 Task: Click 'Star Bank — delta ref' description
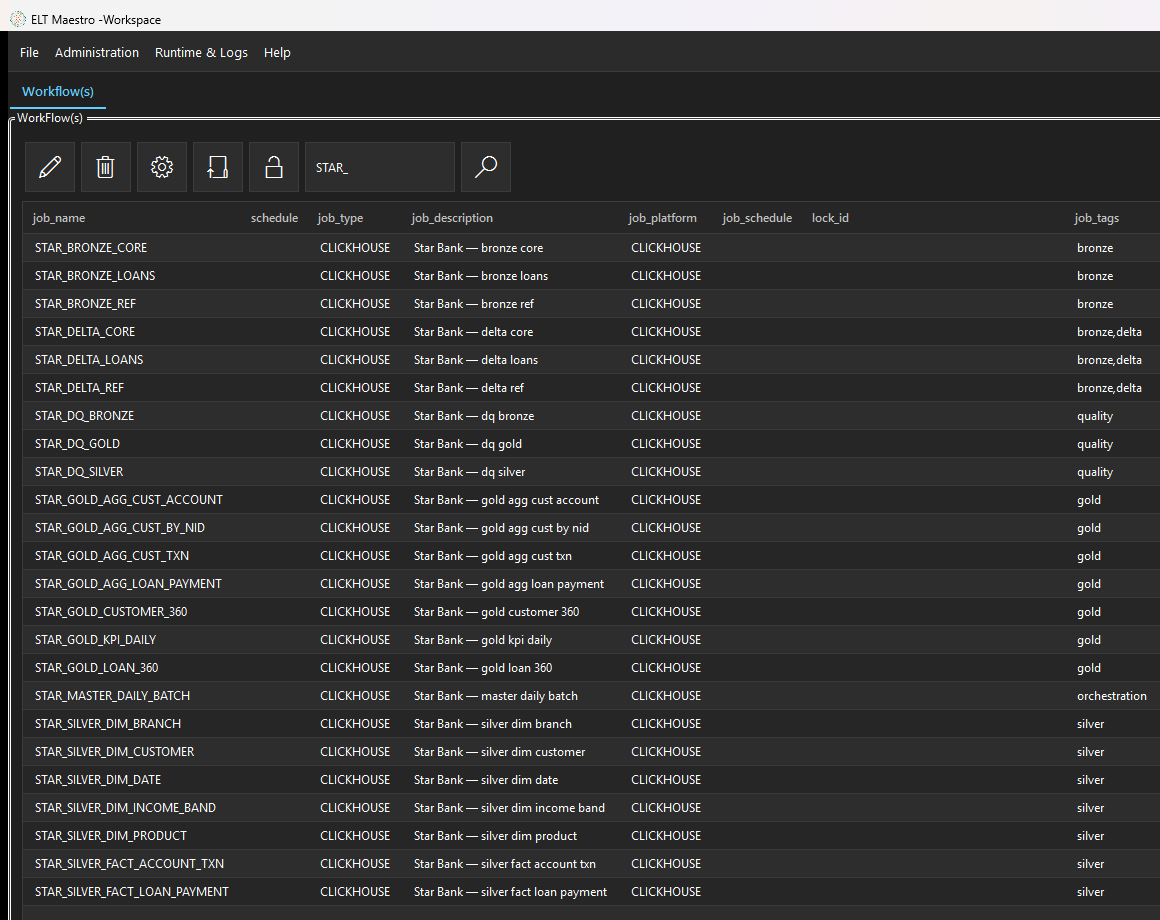[469, 388]
